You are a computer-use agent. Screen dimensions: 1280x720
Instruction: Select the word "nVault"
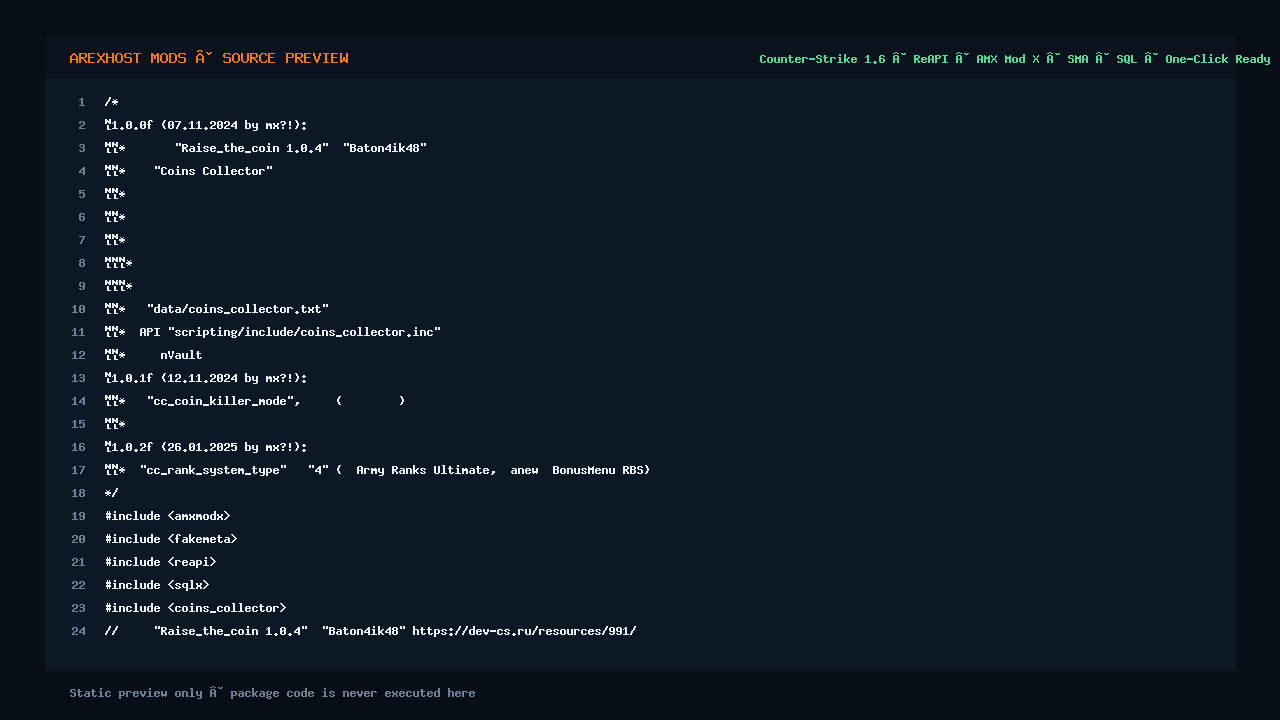pos(181,355)
